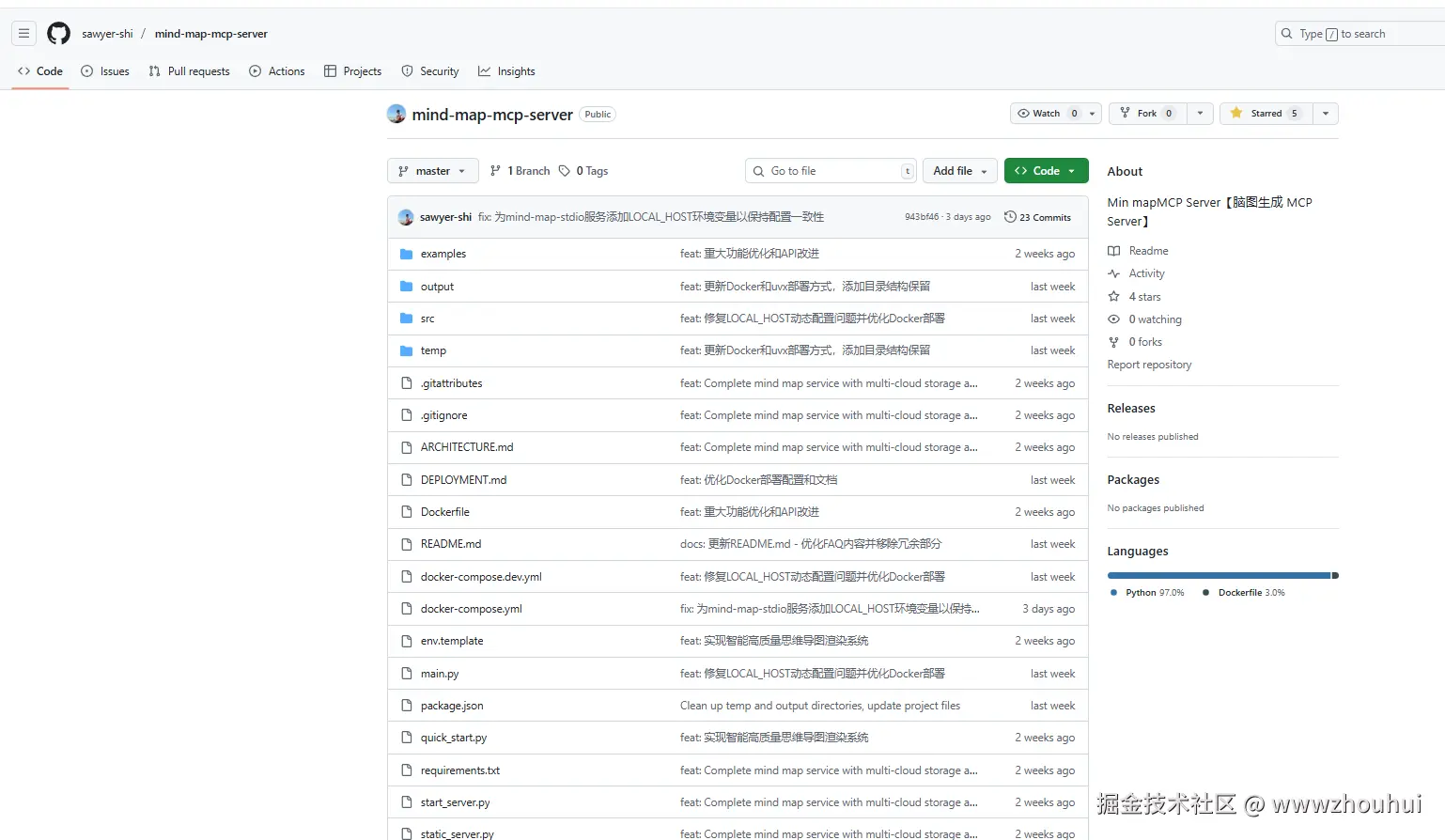Click the fork icon beside 0 forks
This screenshot has height=840, width=1445.
tap(1113, 342)
